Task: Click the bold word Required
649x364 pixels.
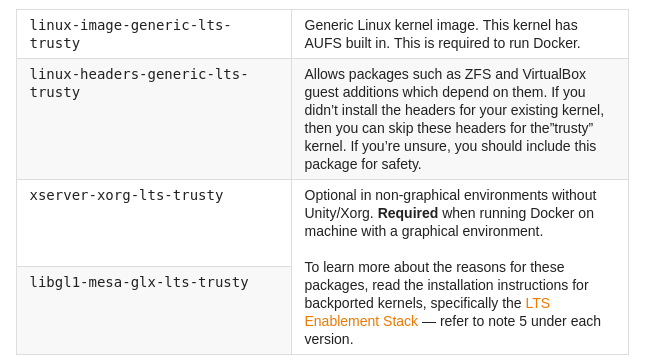Action: [x=408, y=213]
